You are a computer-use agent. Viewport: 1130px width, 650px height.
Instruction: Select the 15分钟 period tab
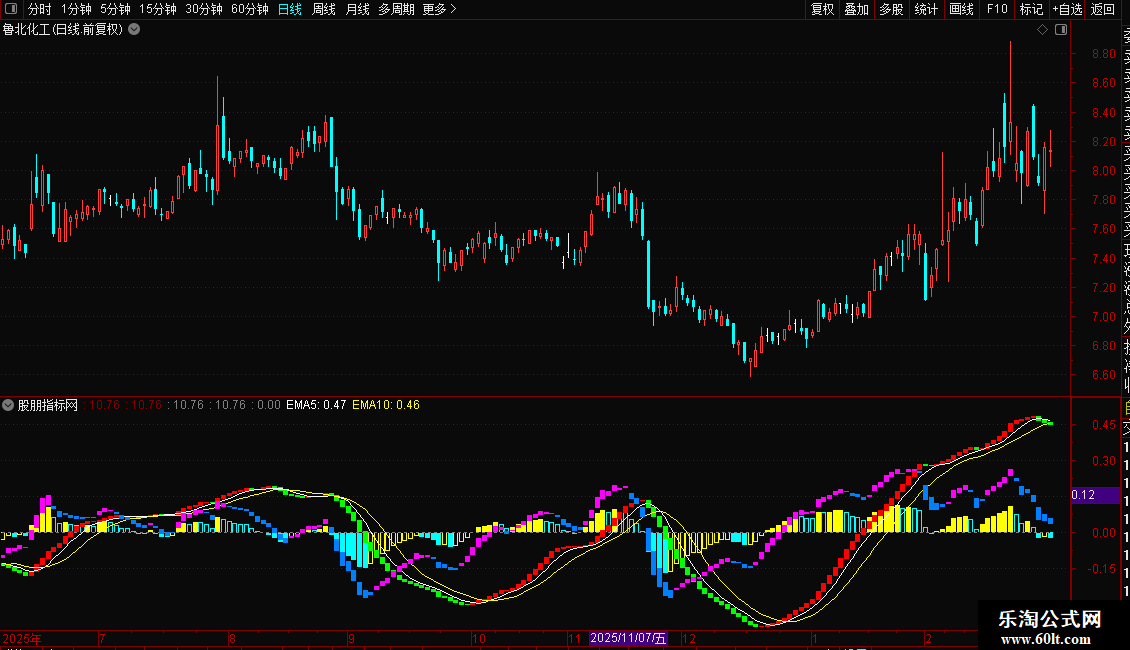[x=158, y=9]
